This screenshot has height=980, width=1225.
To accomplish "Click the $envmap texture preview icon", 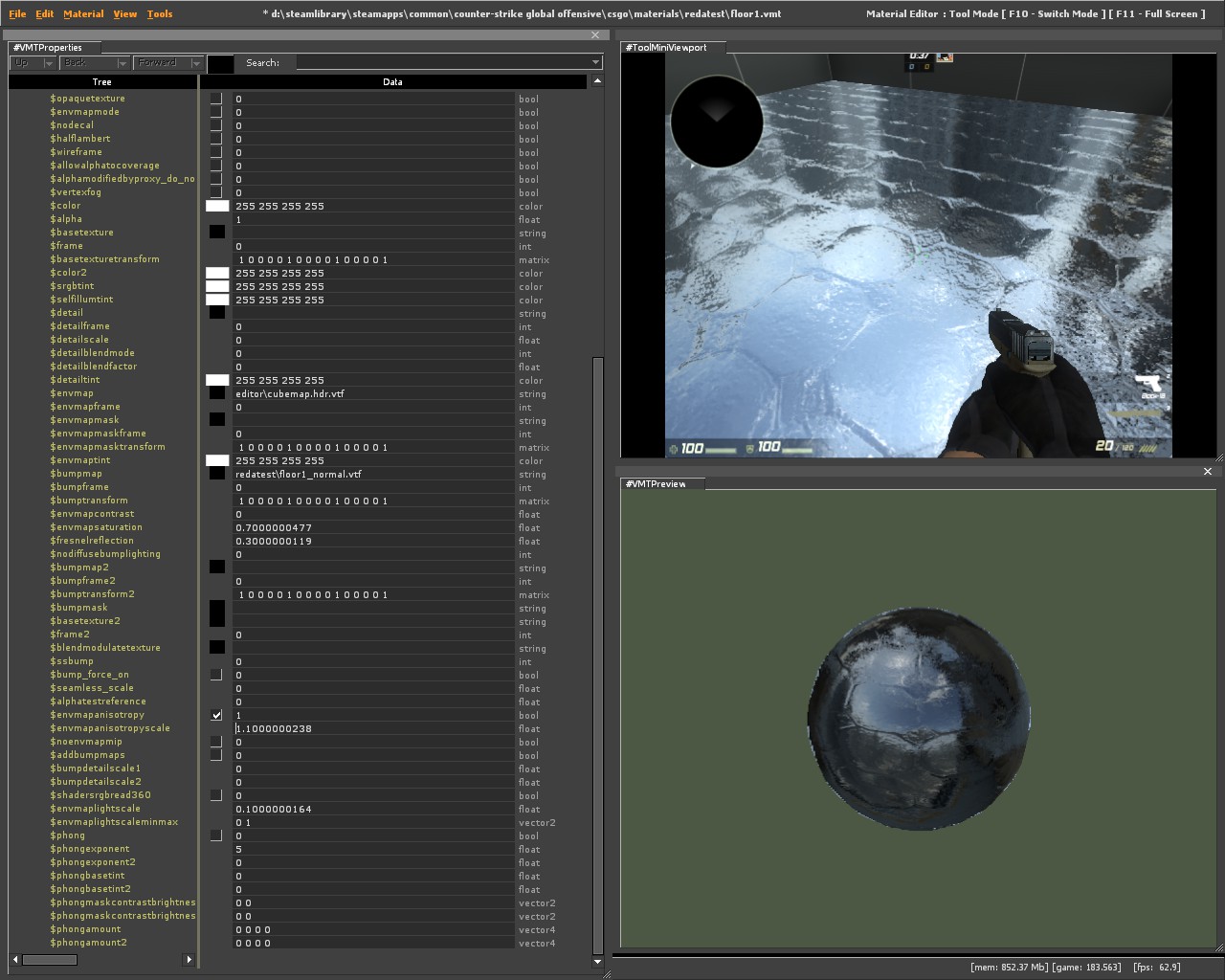I will [217, 393].
